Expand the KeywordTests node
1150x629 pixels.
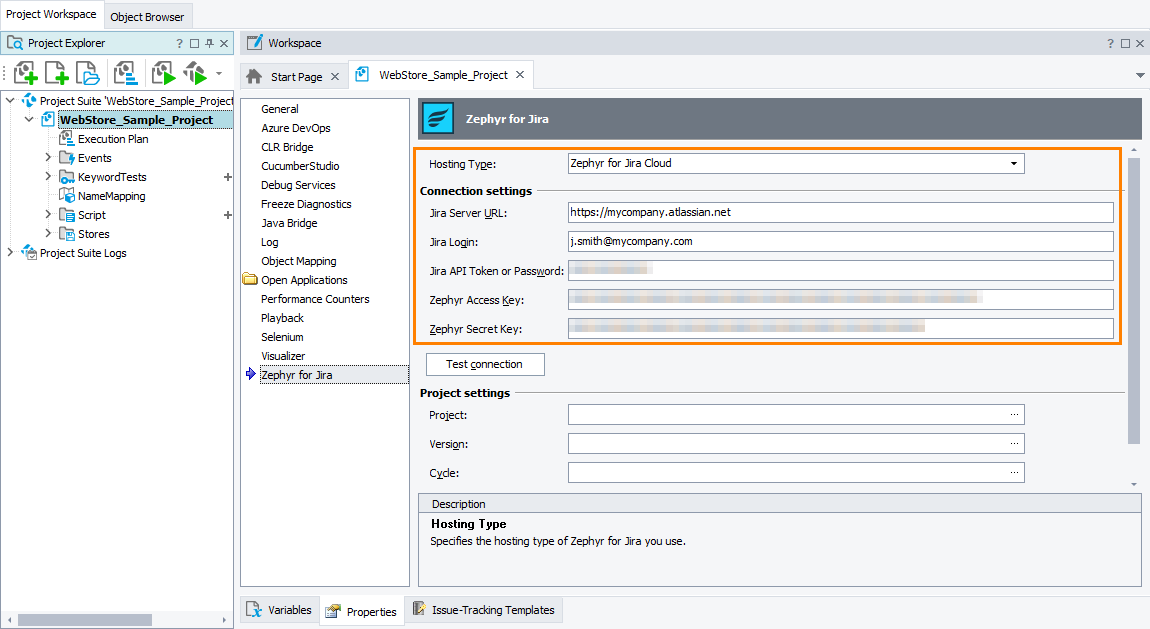[x=47, y=176]
